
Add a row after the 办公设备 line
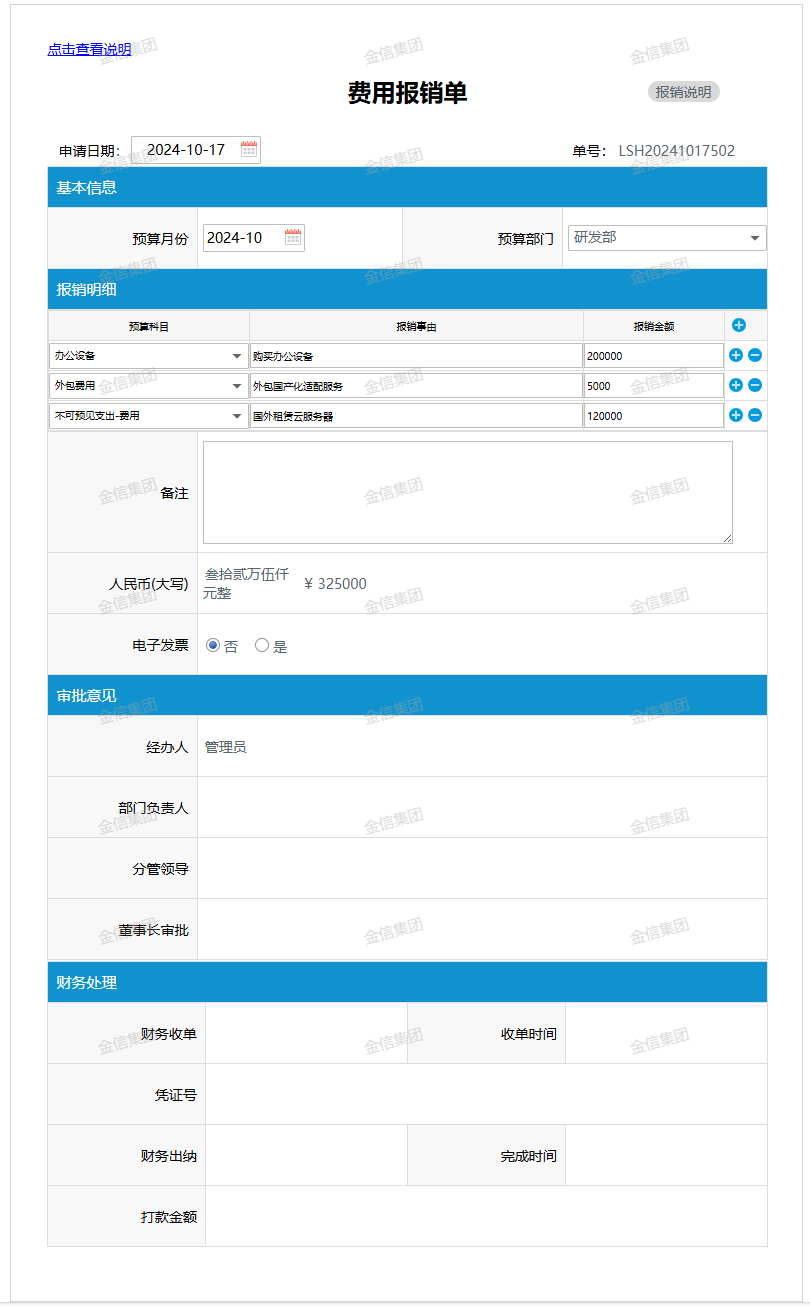pos(736,355)
